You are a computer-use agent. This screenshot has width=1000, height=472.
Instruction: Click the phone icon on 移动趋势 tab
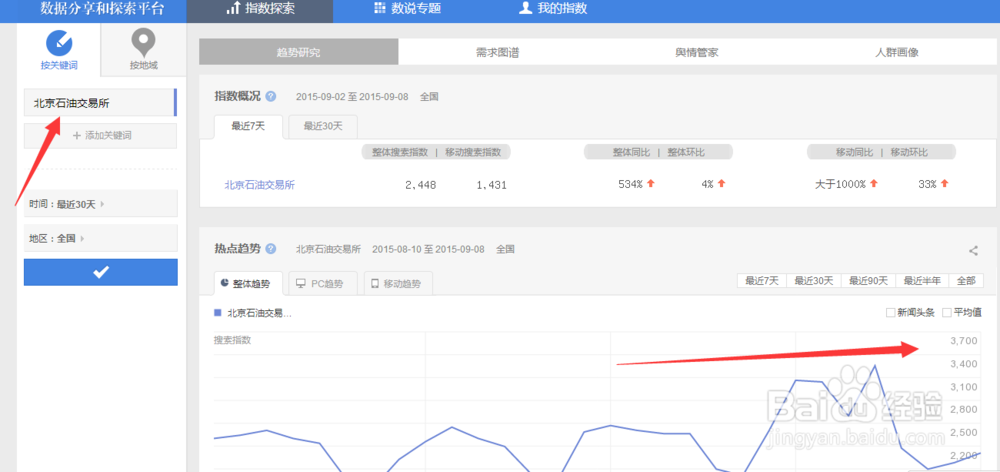[374, 283]
